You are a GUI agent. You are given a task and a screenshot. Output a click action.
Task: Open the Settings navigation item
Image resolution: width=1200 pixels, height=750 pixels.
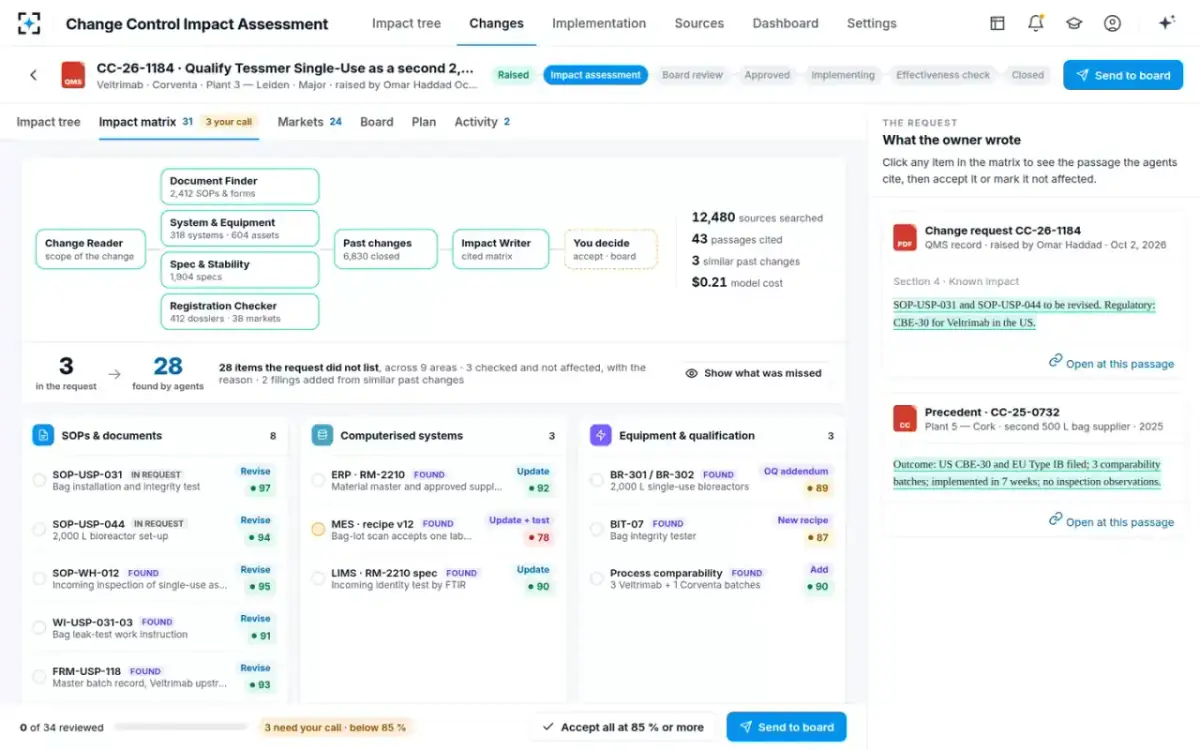[x=872, y=23]
